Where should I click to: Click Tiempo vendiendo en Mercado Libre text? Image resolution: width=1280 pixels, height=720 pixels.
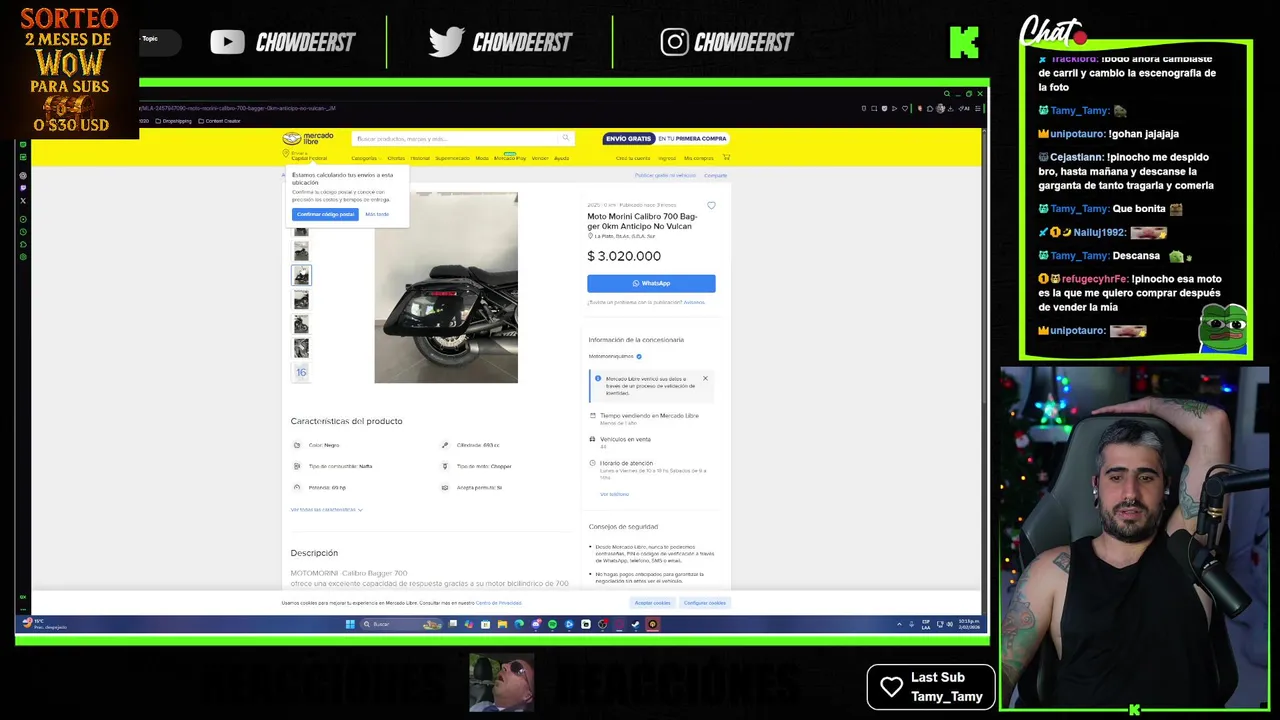coord(649,415)
